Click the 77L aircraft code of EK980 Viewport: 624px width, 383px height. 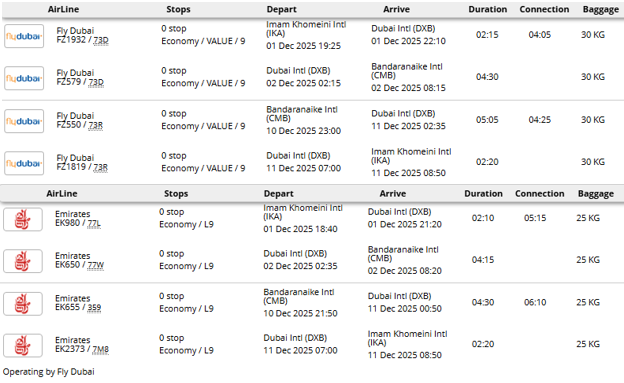point(94,223)
